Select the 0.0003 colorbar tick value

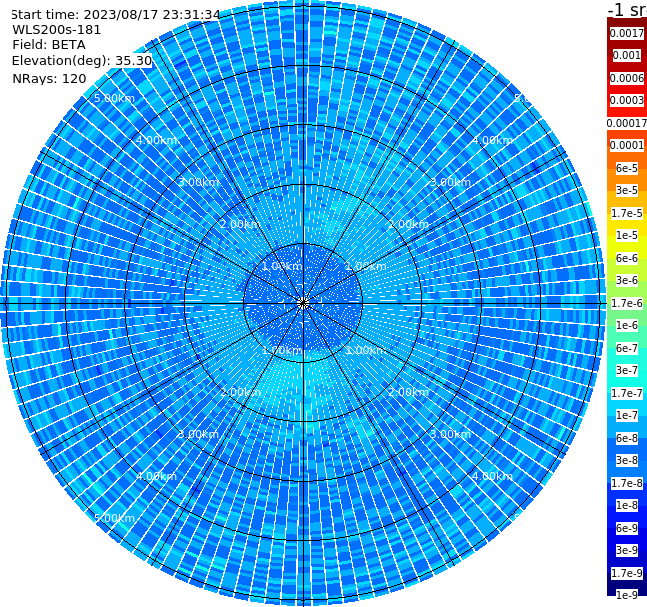(x=627, y=100)
